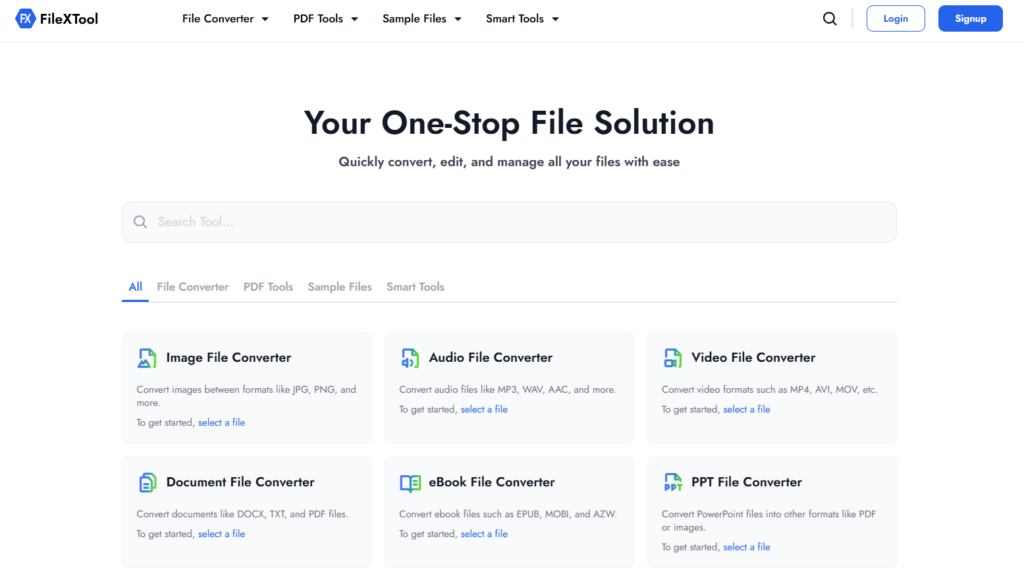Select the Image File Converter icon

point(148,357)
